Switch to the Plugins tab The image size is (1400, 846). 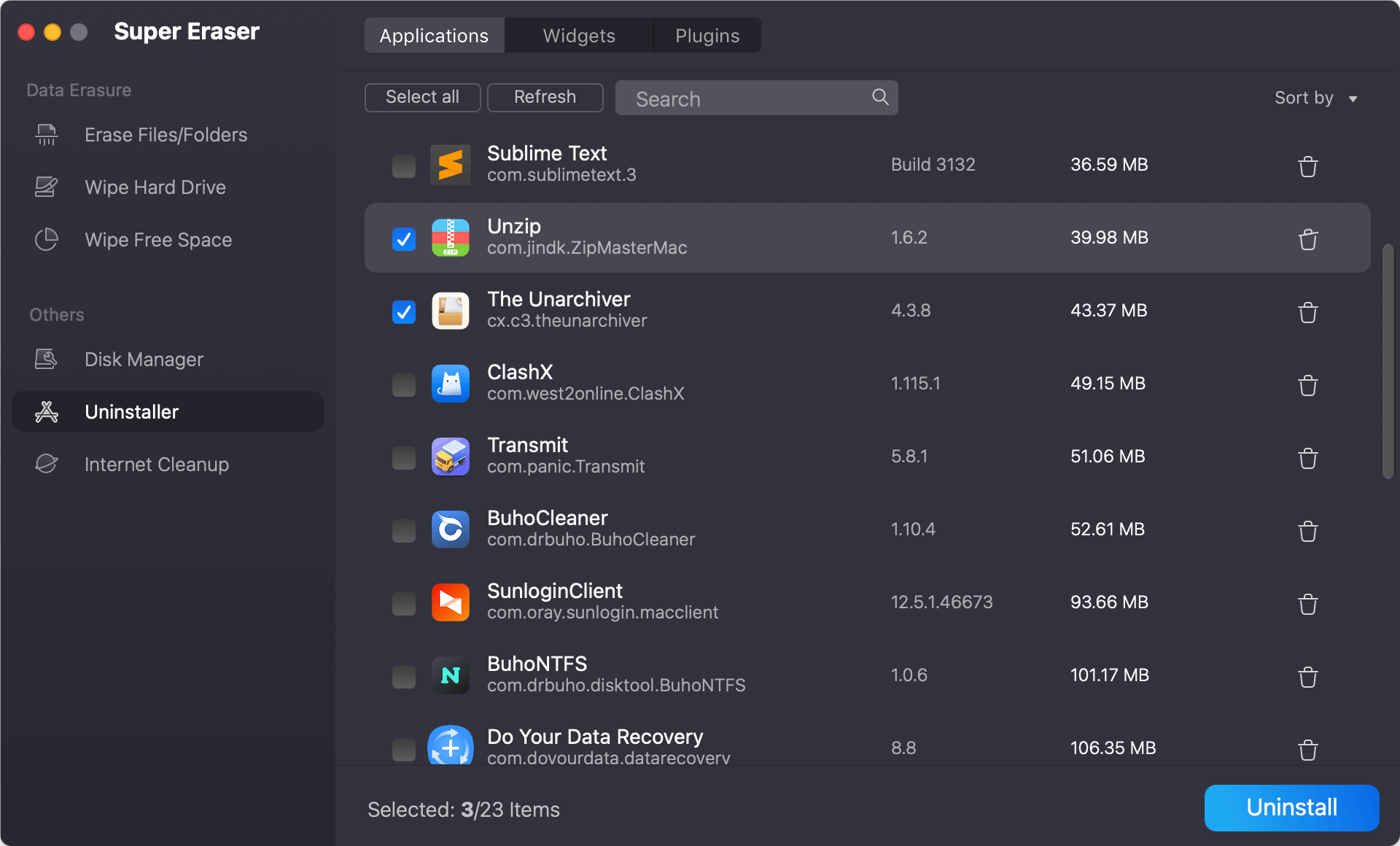pyautogui.click(x=707, y=35)
